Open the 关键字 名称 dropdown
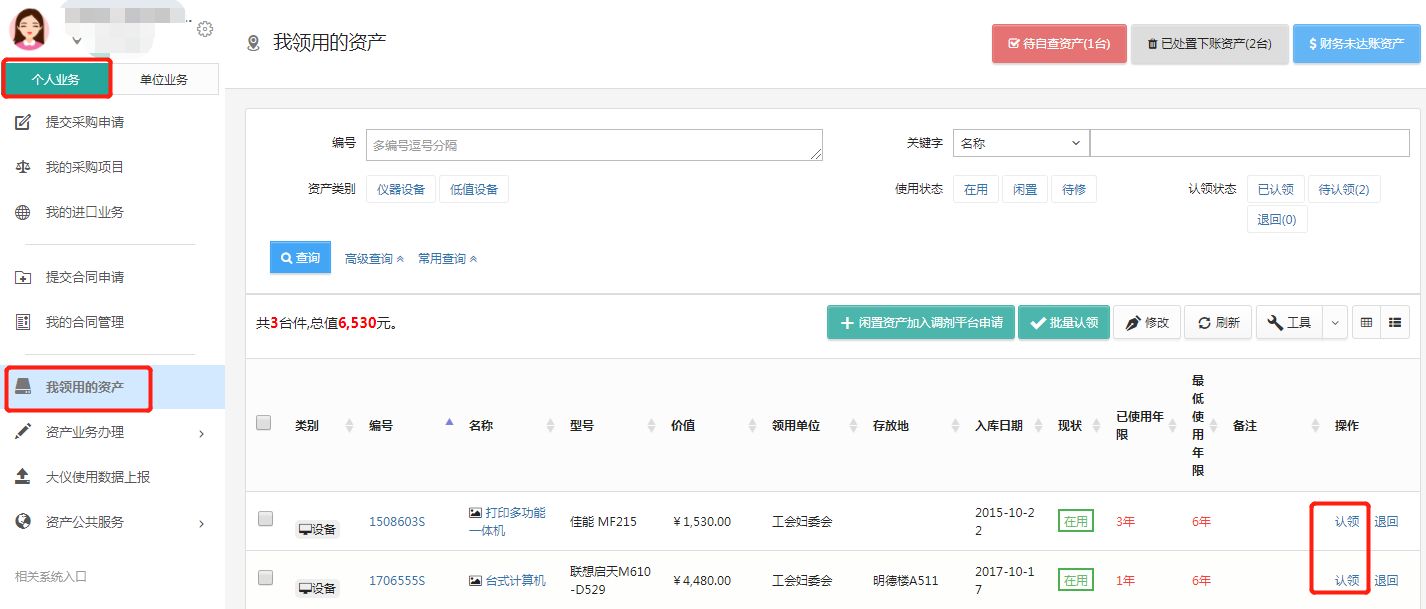 [x=1021, y=144]
